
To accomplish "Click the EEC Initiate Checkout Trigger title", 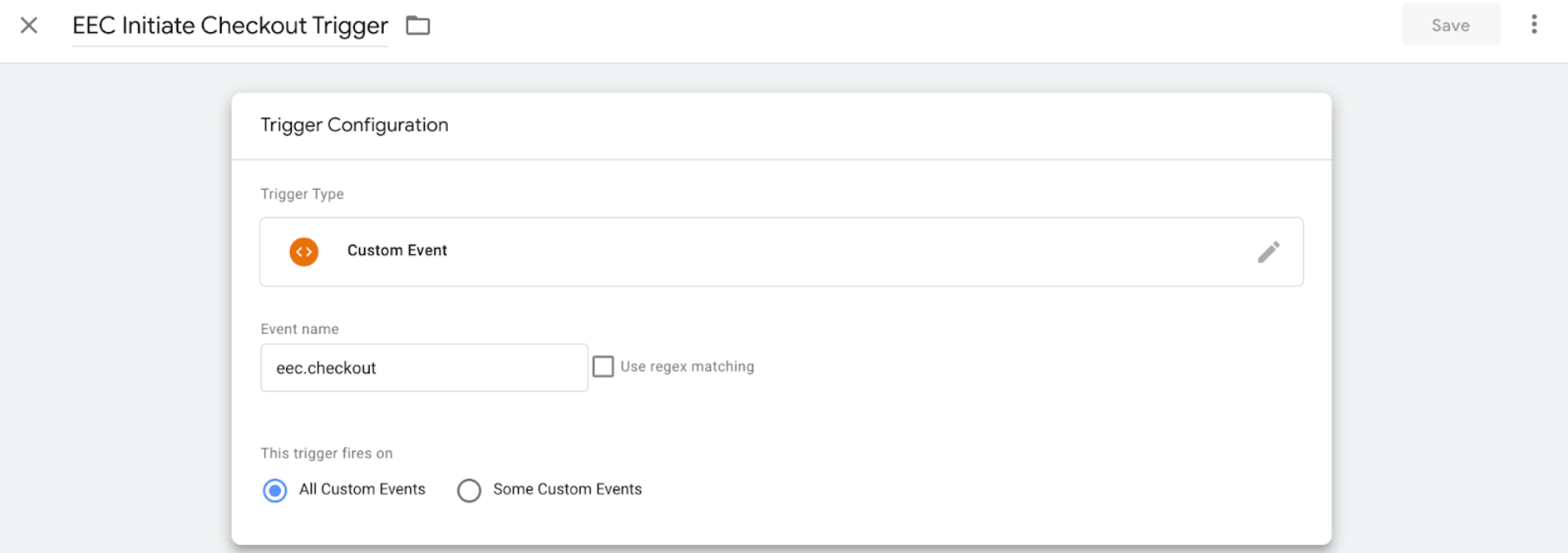I will click(229, 25).
